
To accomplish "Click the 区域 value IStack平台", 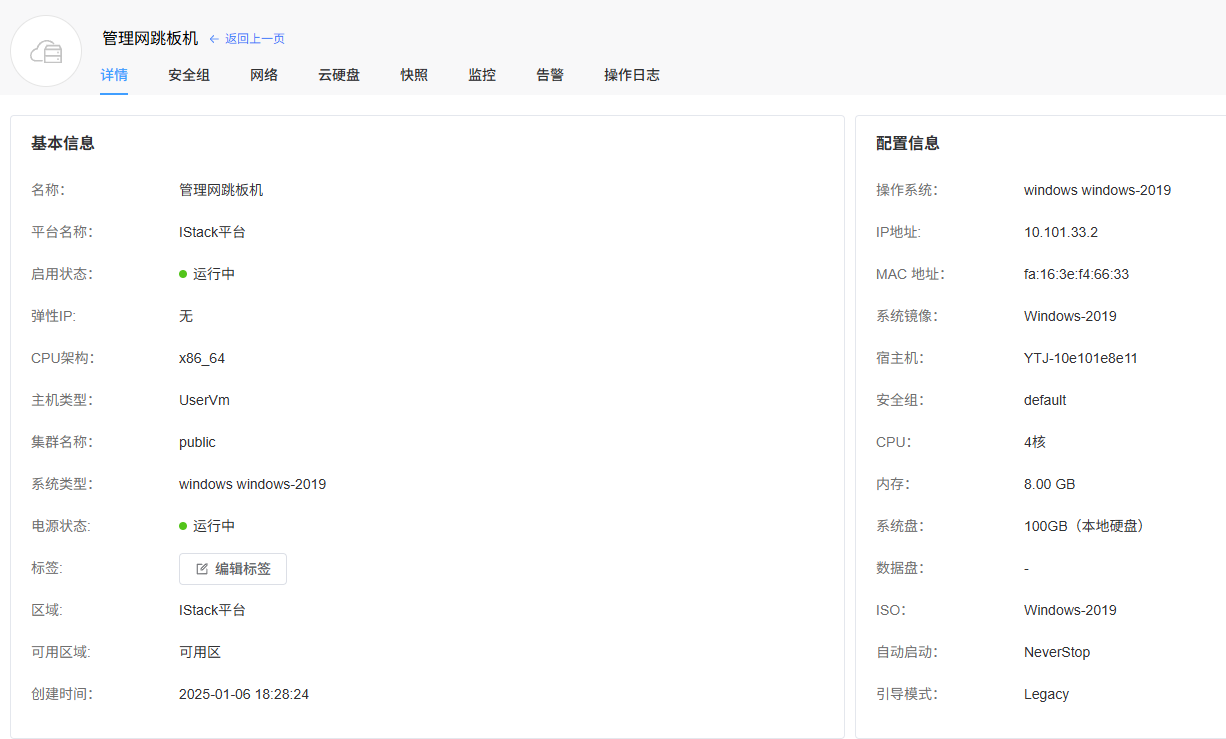I will pyautogui.click(x=212, y=610).
